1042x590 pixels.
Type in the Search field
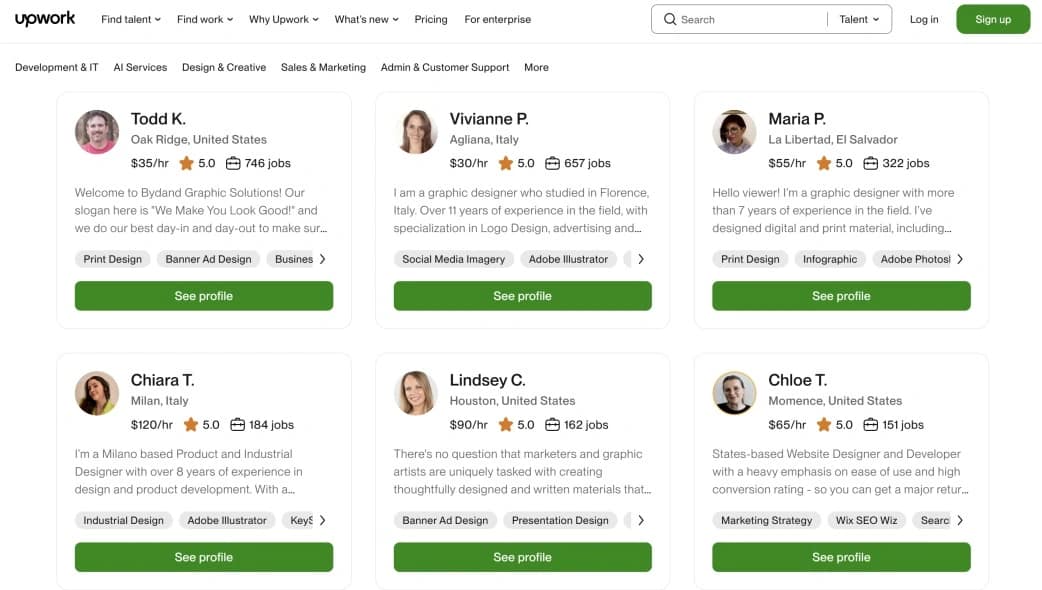[750, 19]
